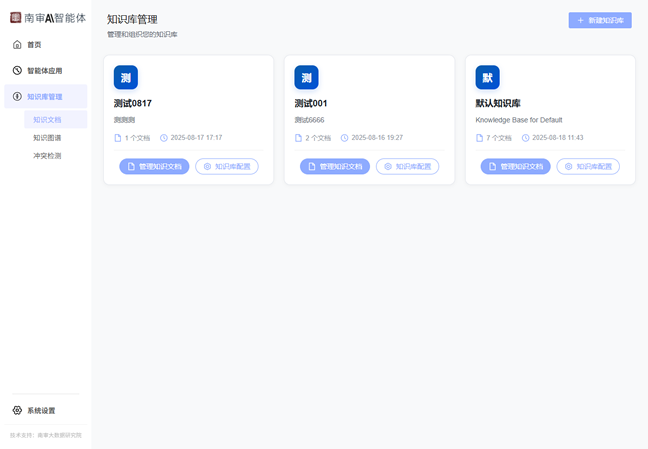Click 知识库配置 on 默认知识库 card
Screen dimensions: 648x449
(x=588, y=166)
